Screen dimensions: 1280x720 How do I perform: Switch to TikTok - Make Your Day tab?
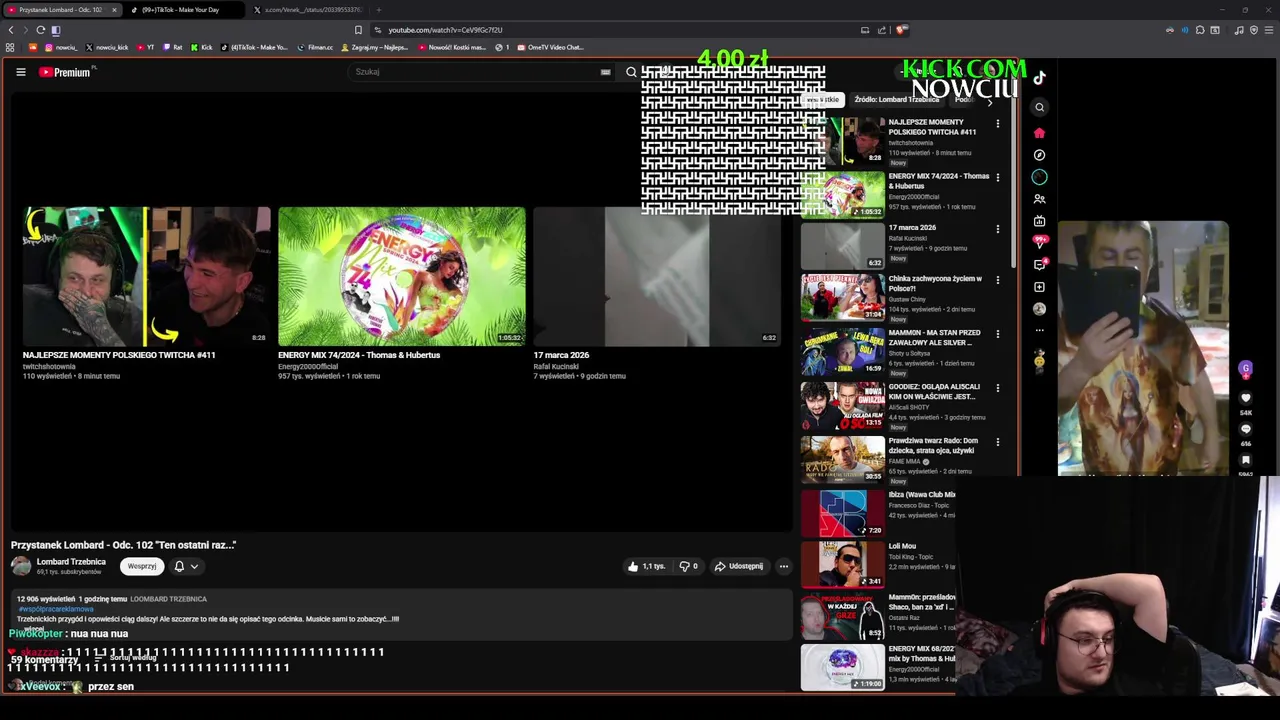[x=184, y=10]
